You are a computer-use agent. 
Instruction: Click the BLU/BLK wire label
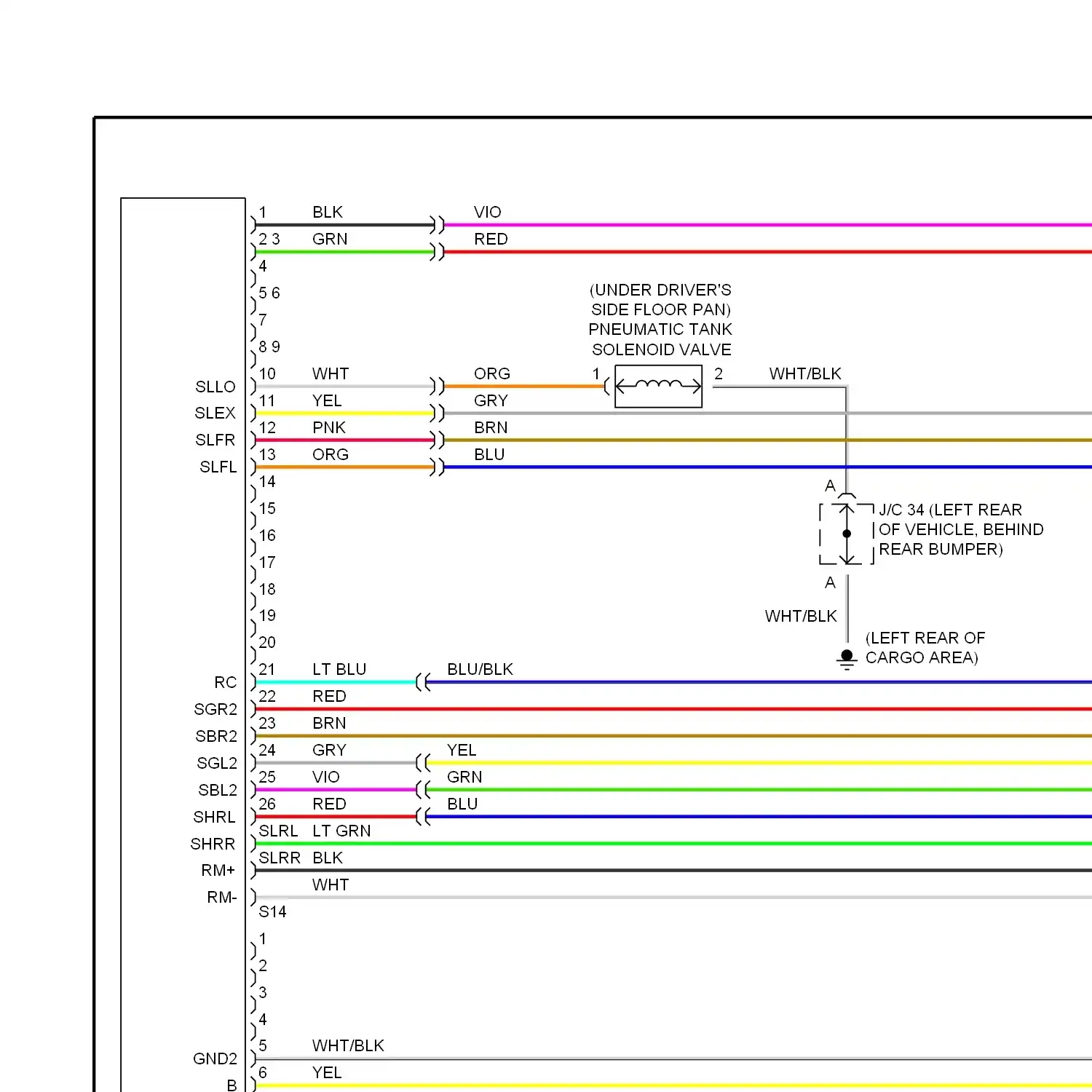pos(480,669)
